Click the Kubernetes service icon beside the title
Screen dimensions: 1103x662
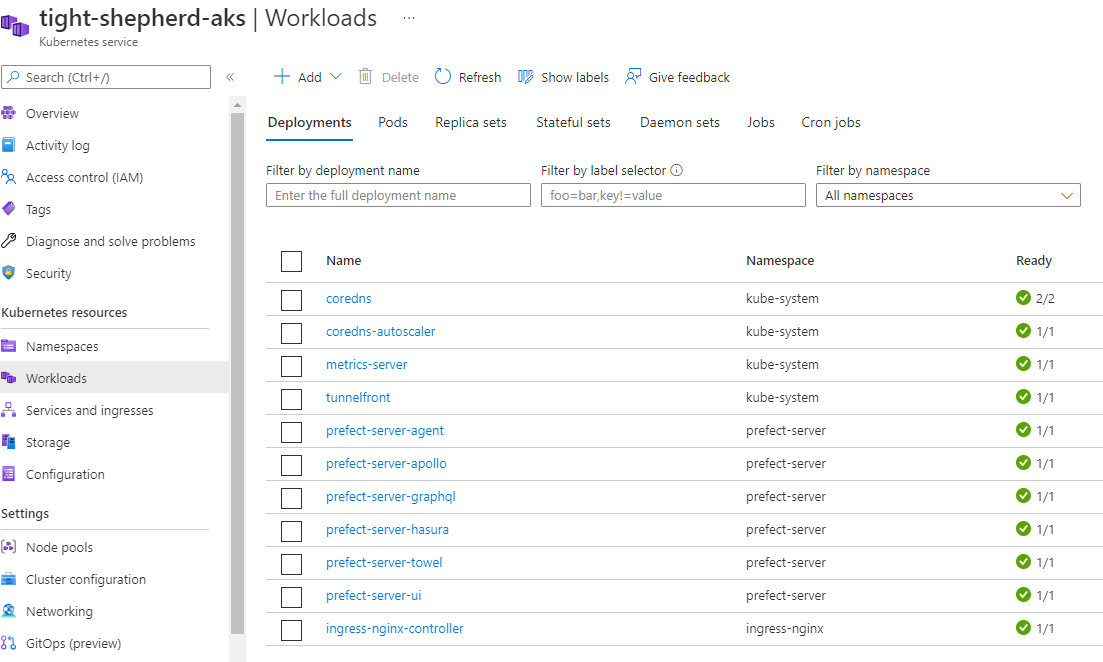(15, 26)
